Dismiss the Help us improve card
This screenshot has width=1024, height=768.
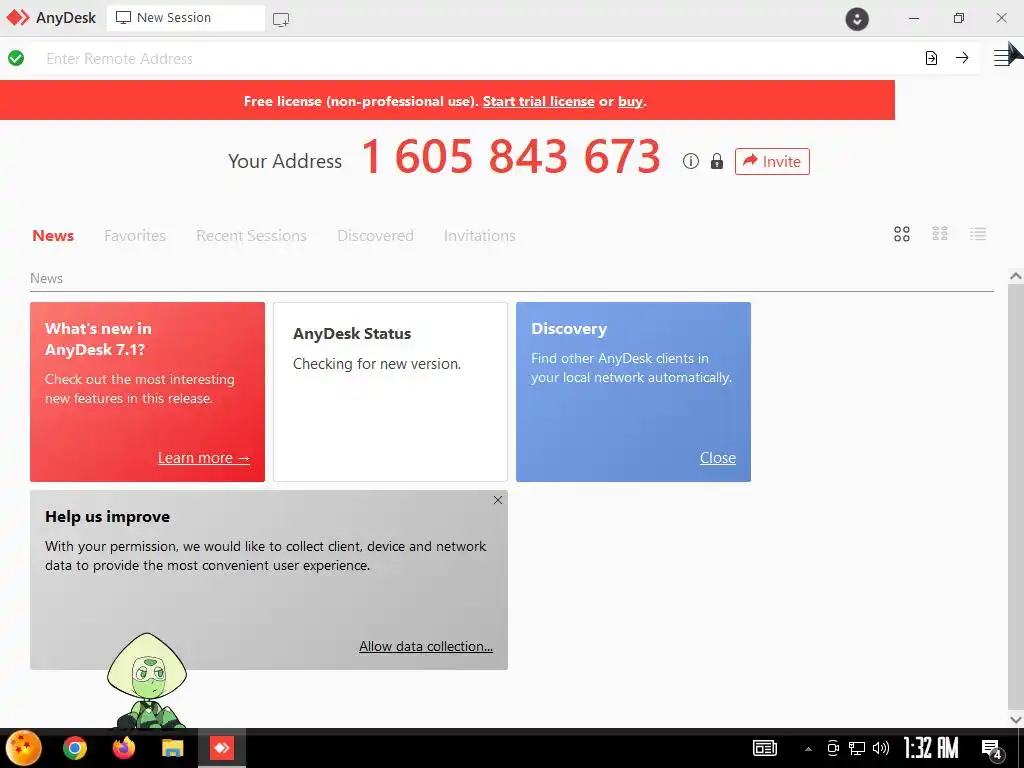point(498,500)
